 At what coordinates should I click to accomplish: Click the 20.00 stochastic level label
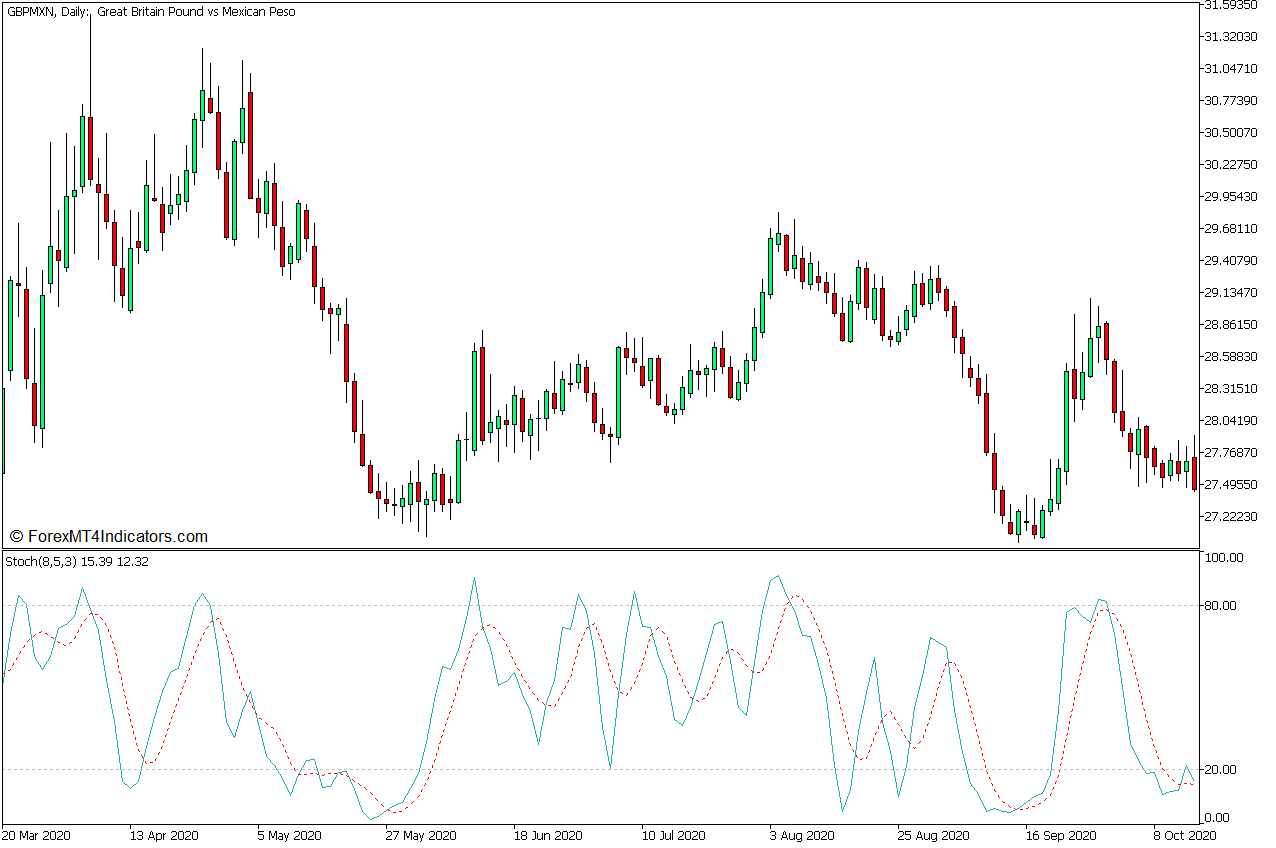[x=1222, y=770]
